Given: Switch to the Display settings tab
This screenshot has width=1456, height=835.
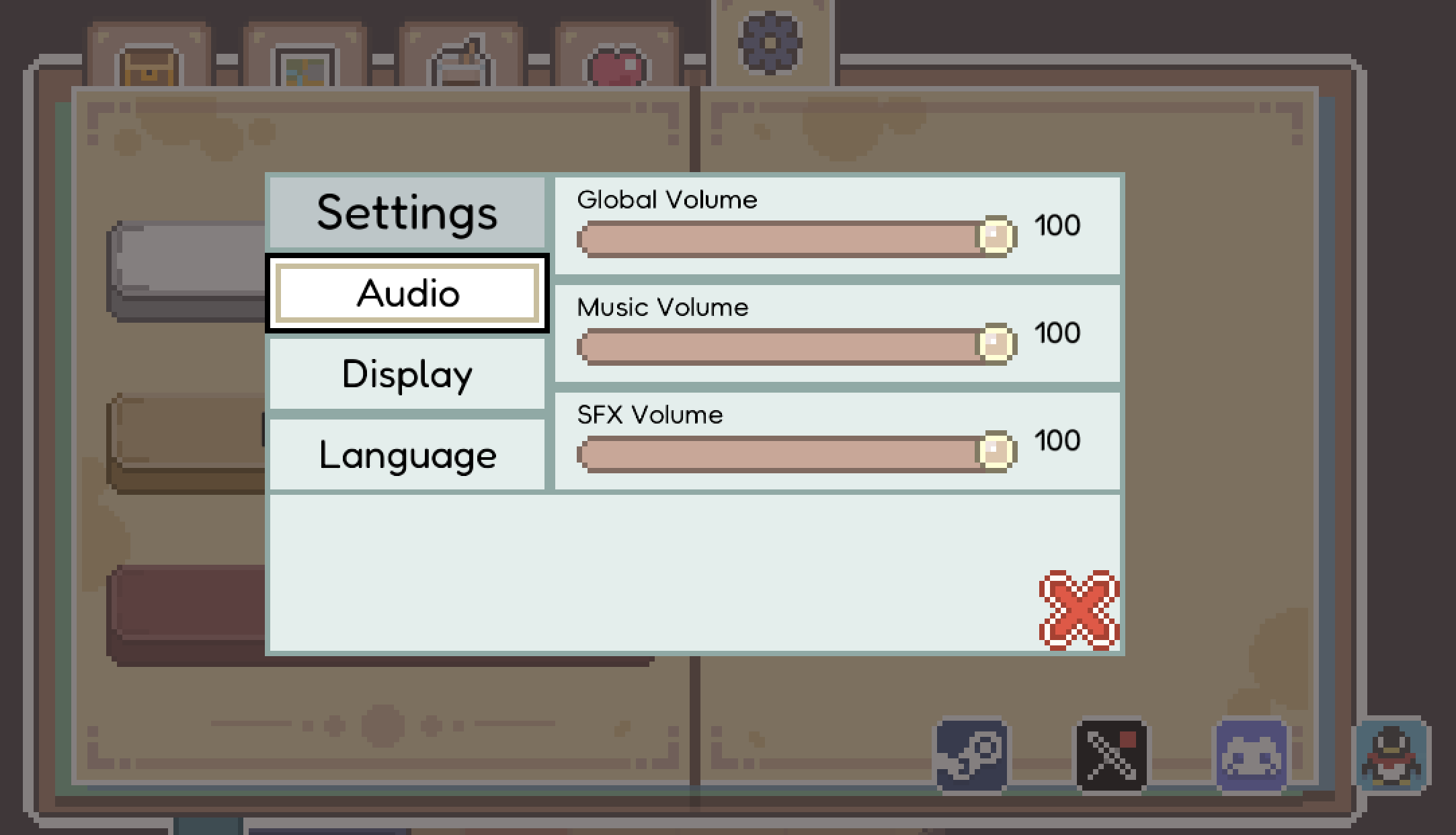Looking at the screenshot, I should [407, 374].
